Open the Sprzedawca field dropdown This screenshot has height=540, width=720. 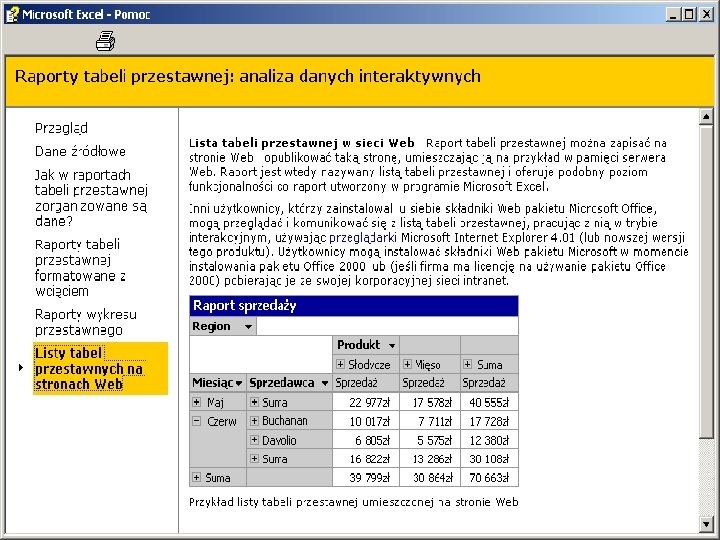(325, 383)
